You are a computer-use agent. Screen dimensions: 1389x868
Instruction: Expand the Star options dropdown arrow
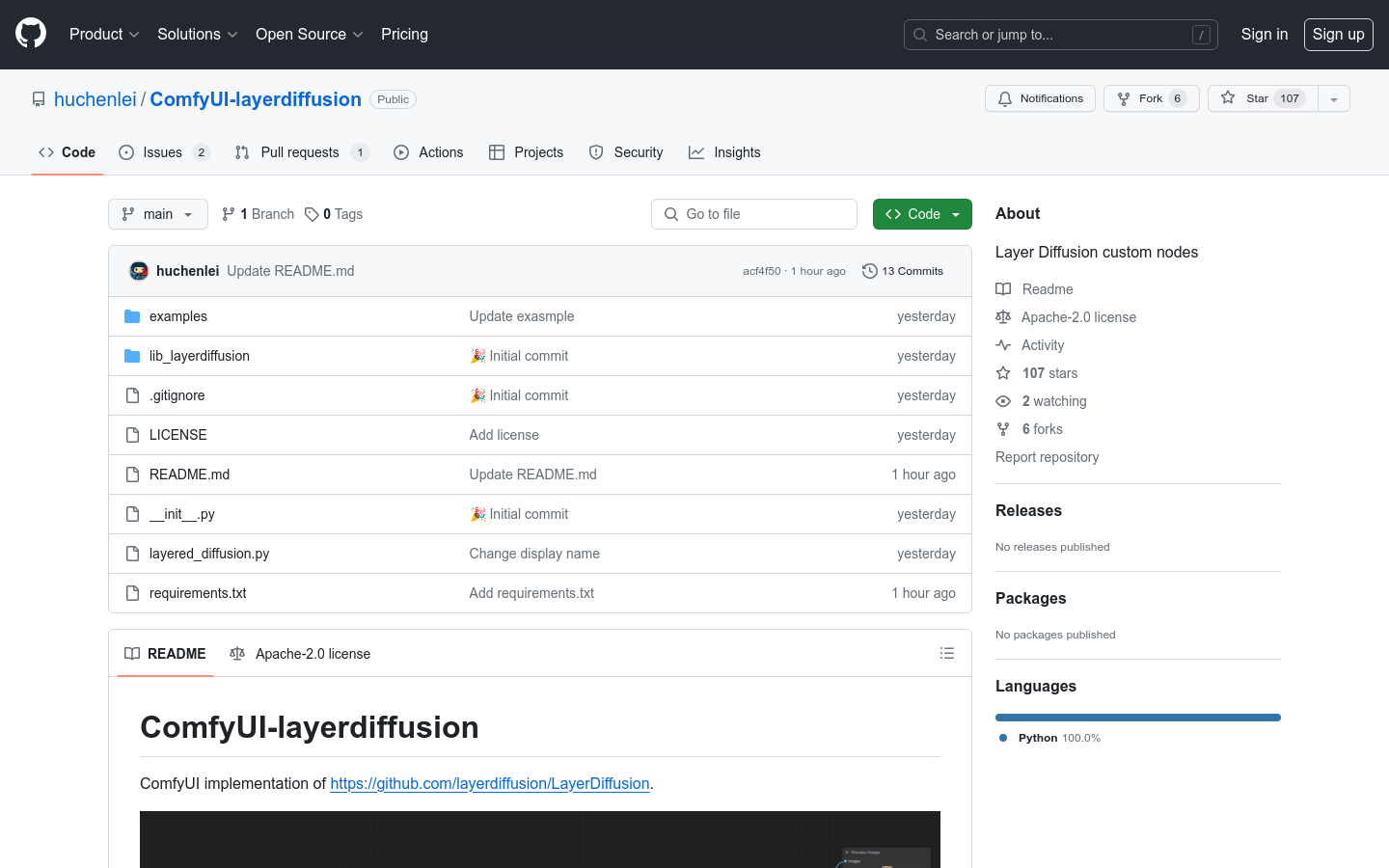coord(1333,97)
